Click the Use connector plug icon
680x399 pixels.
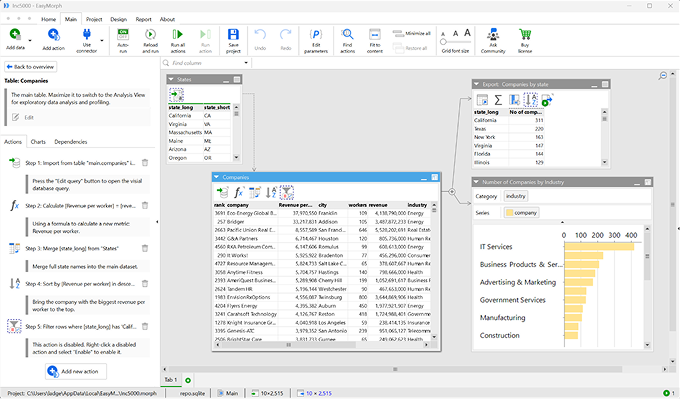tap(86, 34)
